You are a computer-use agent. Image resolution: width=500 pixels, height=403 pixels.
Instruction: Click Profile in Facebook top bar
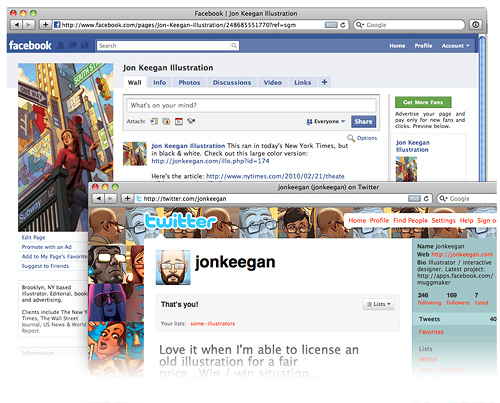423,46
